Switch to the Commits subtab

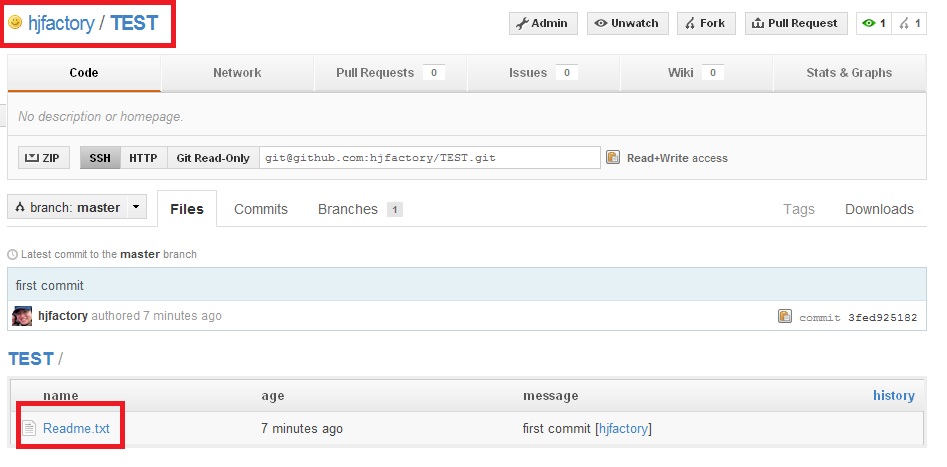tap(261, 209)
